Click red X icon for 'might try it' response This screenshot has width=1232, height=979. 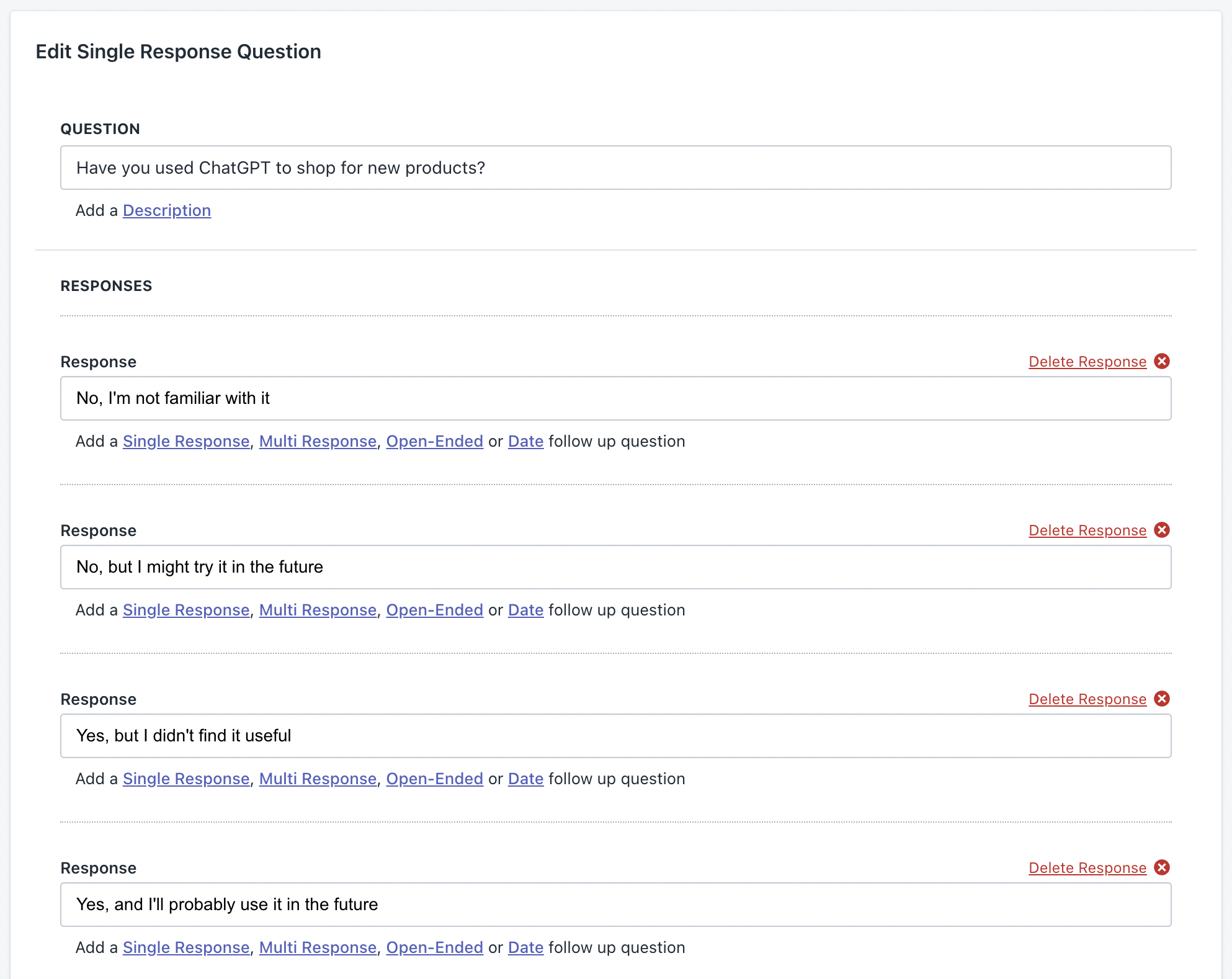[1162, 530]
